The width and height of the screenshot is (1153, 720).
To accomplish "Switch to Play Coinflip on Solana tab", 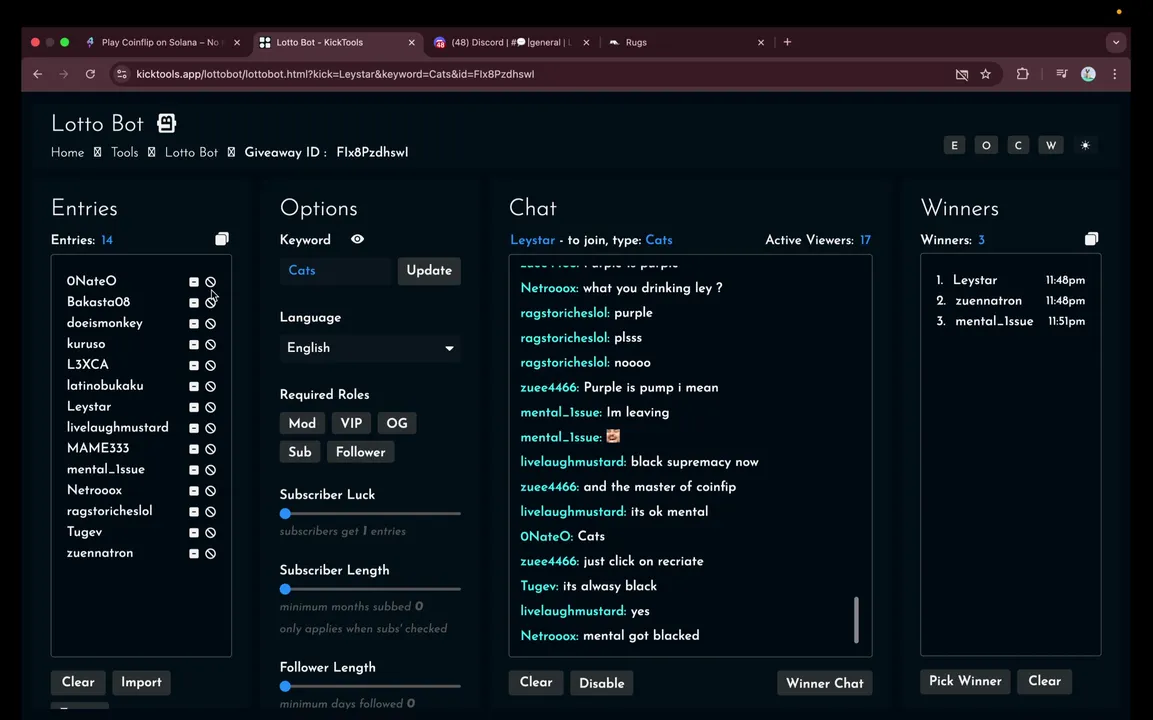I will tap(161, 43).
